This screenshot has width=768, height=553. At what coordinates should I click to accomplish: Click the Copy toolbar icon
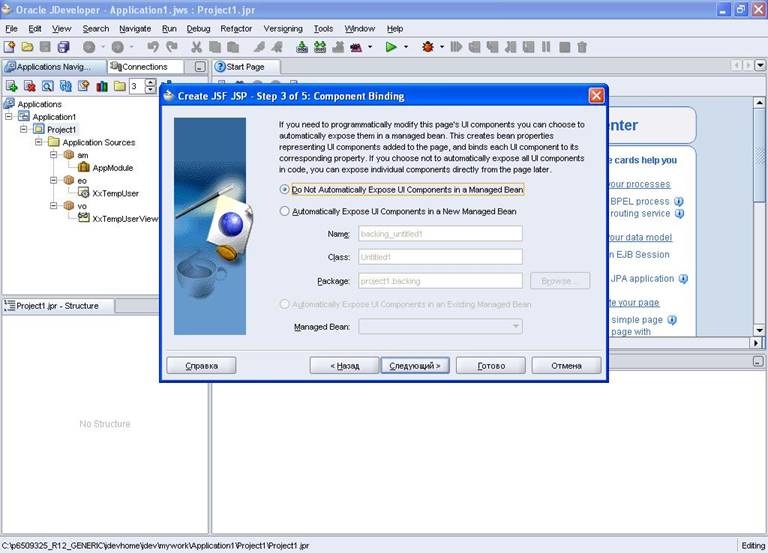[x=215, y=47]
